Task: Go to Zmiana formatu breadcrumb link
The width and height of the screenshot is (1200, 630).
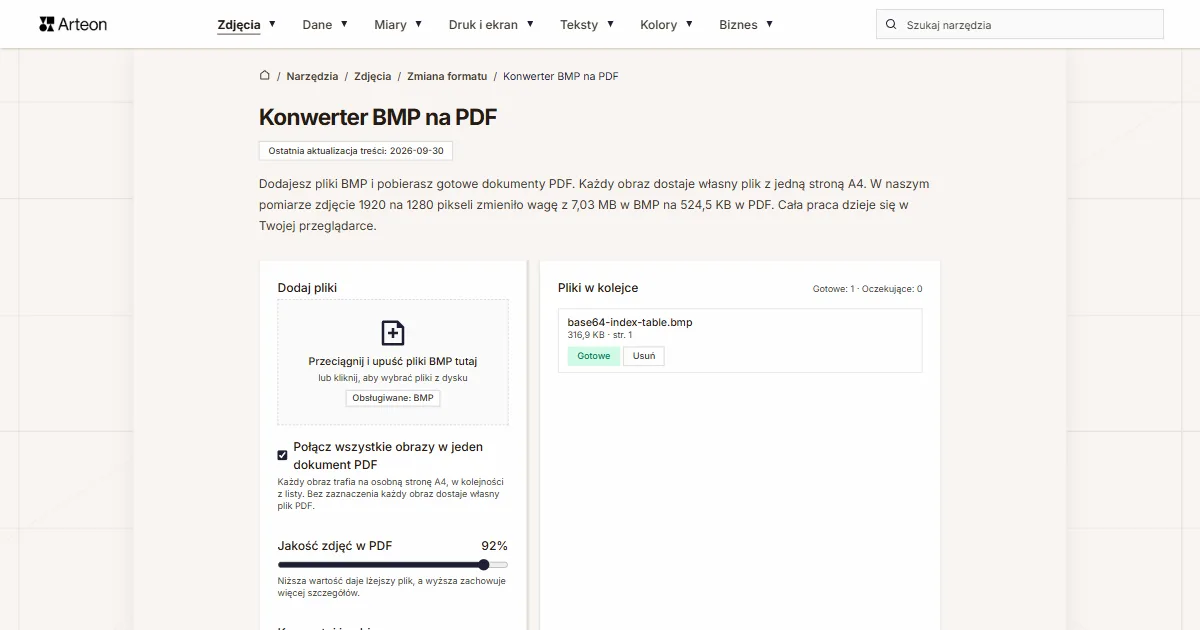Action: pos(447,76)
